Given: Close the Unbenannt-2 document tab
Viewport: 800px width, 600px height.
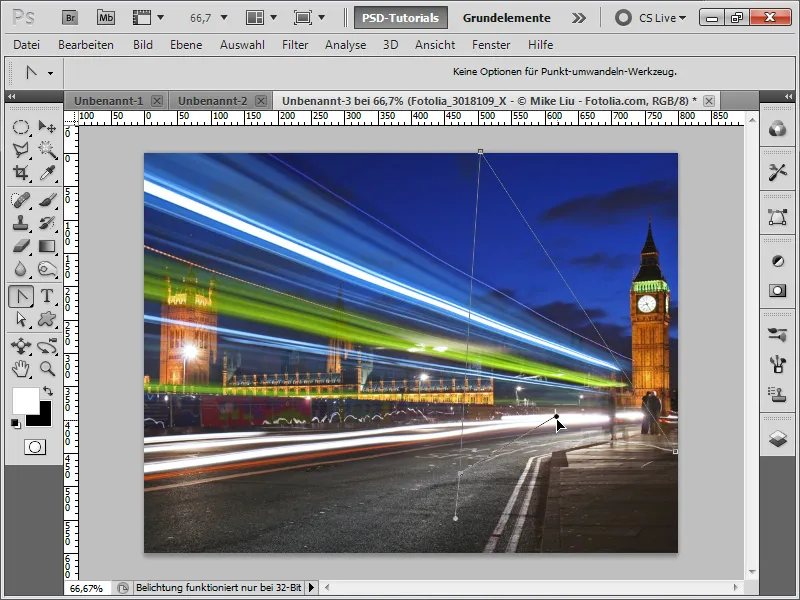Looking at the screenshot, I should [261, 101].
